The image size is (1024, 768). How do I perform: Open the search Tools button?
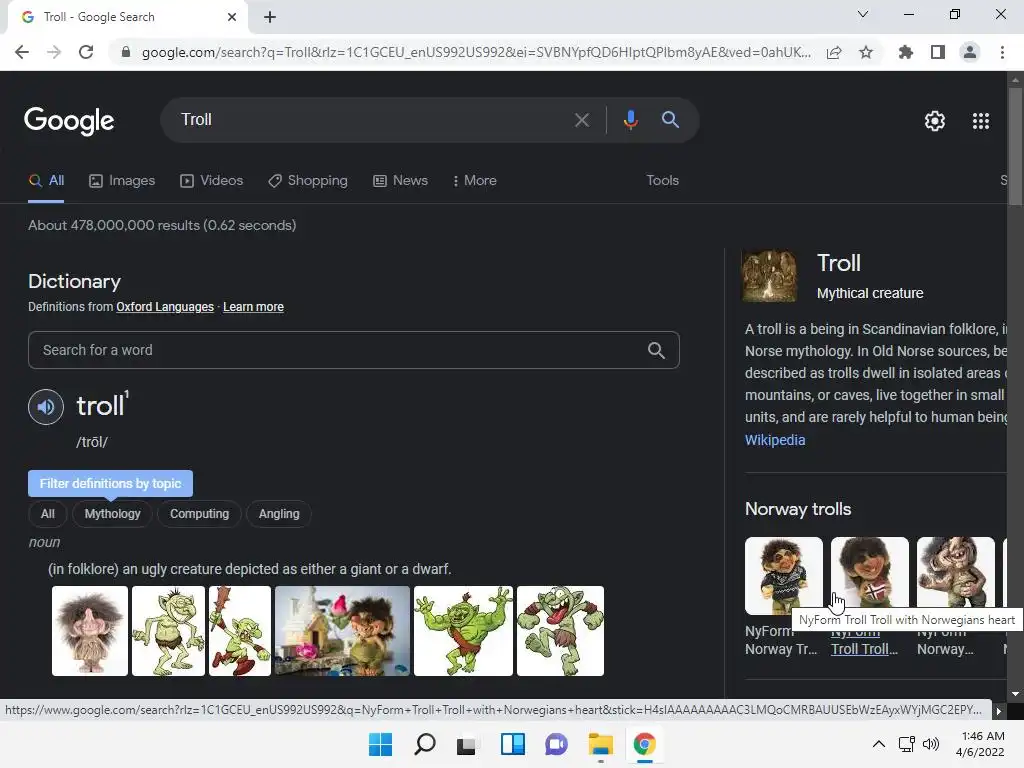662,181
